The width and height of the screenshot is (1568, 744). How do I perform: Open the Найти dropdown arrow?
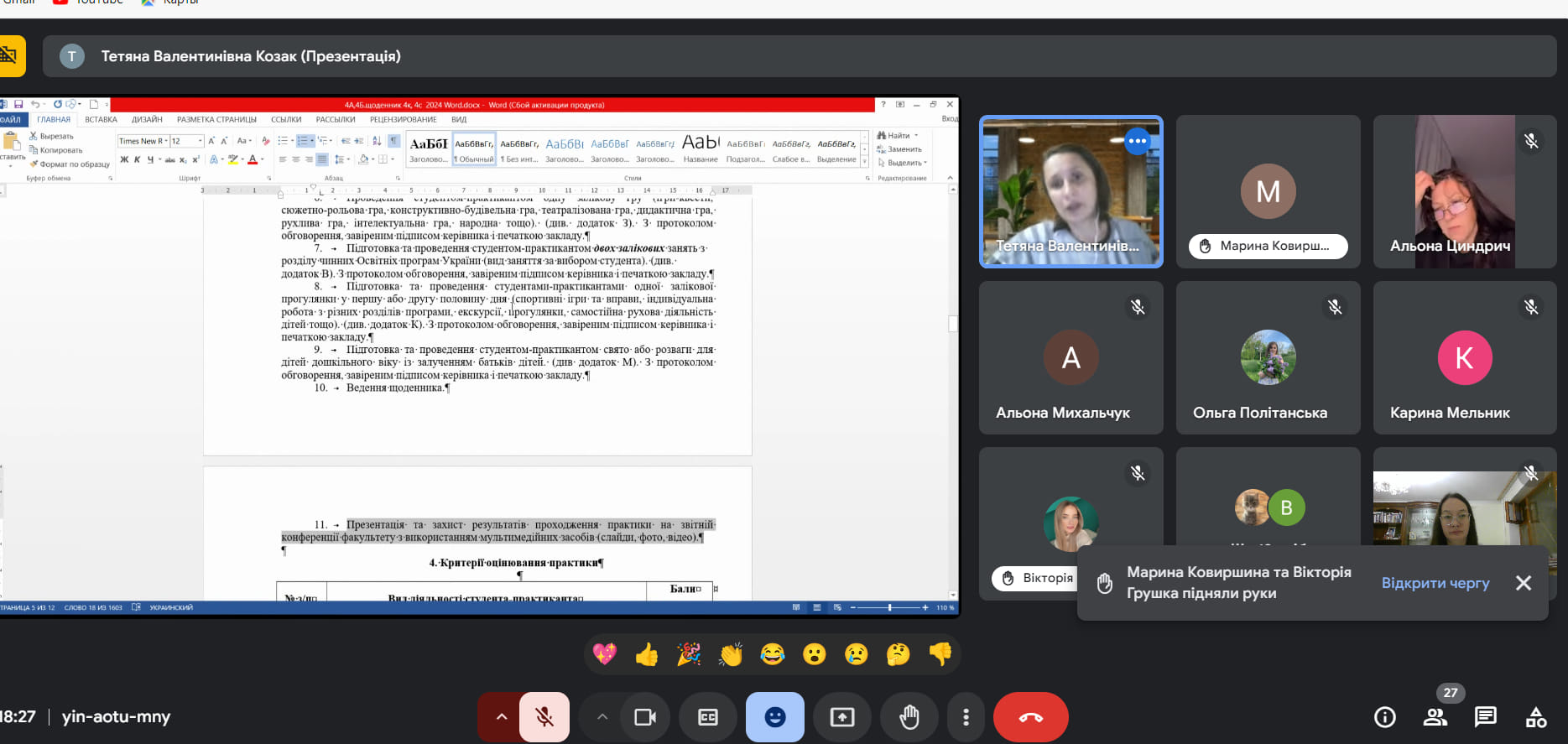pyautogui.click(x=916, y=135)
